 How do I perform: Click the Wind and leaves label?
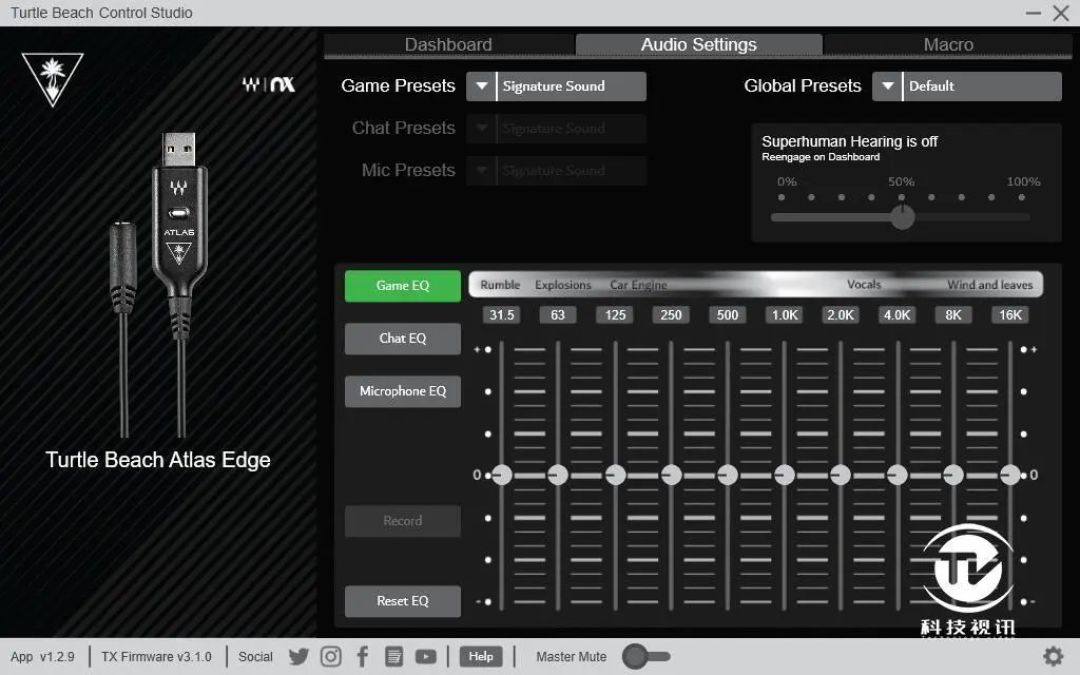pyautogui.click(x=990, y=284)
